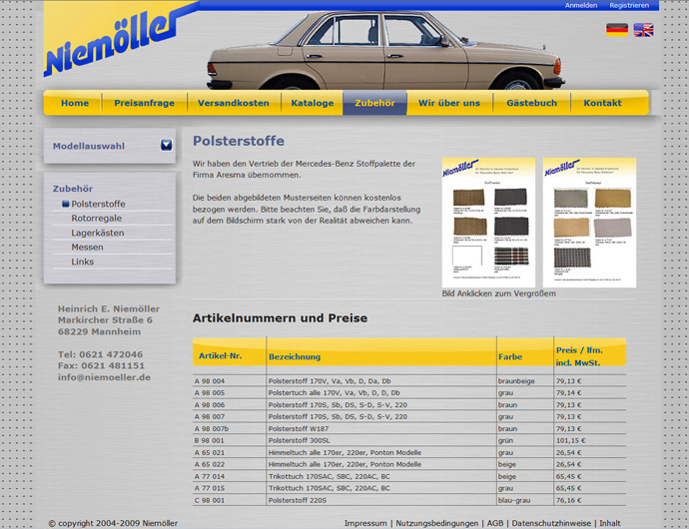Select article number A 65 022
Viewport: 689px width, 529px height.
210,464
